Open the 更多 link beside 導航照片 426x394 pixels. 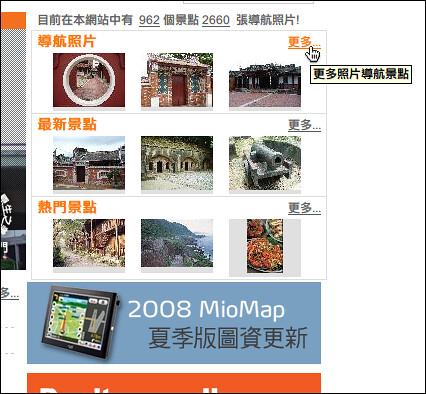tap(304, 42)
